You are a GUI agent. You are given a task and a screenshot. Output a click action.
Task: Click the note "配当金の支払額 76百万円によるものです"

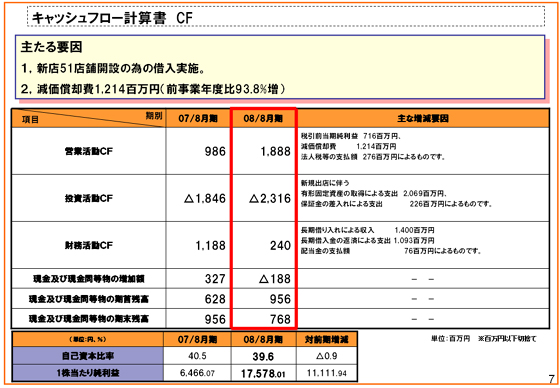(391, 251)
